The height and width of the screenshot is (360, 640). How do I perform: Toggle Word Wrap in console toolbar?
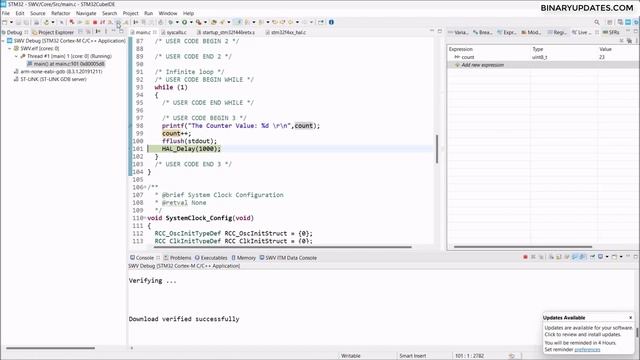(x=567, y=257)
